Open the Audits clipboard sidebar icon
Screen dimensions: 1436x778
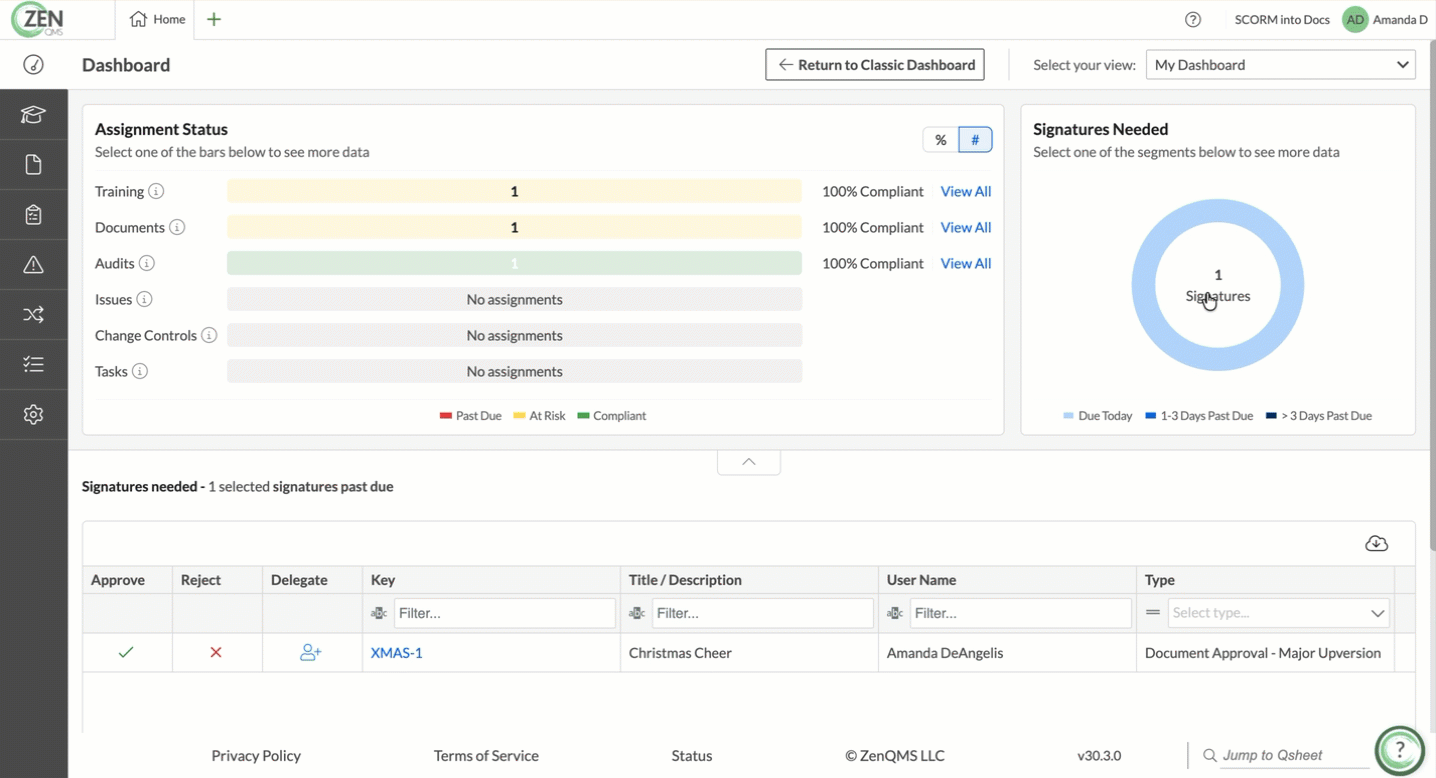tap(33, 215)
